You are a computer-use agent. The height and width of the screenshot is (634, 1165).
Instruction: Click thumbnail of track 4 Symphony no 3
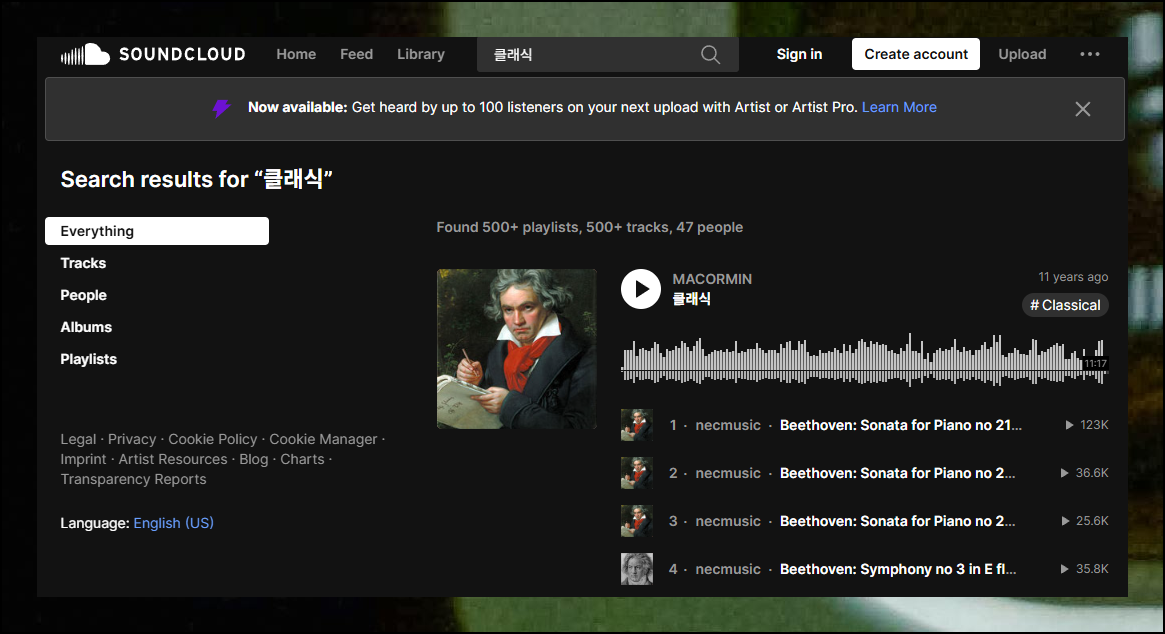tap(637, 569)
